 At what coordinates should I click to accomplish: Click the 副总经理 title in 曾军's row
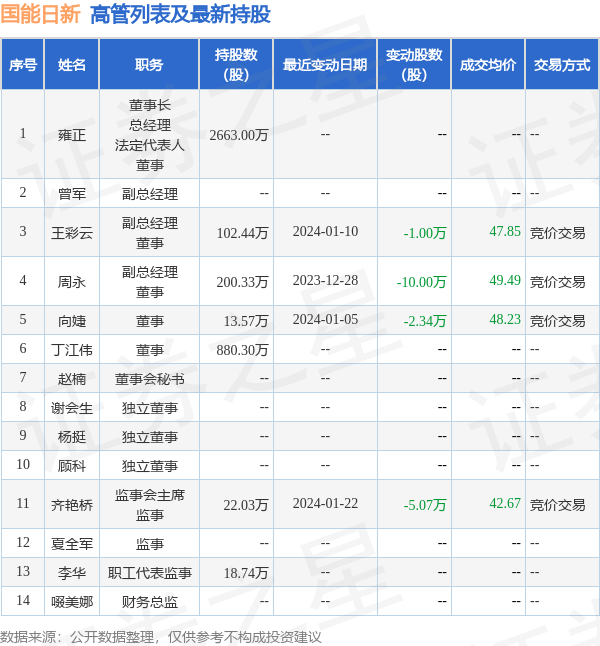(150, 194)
